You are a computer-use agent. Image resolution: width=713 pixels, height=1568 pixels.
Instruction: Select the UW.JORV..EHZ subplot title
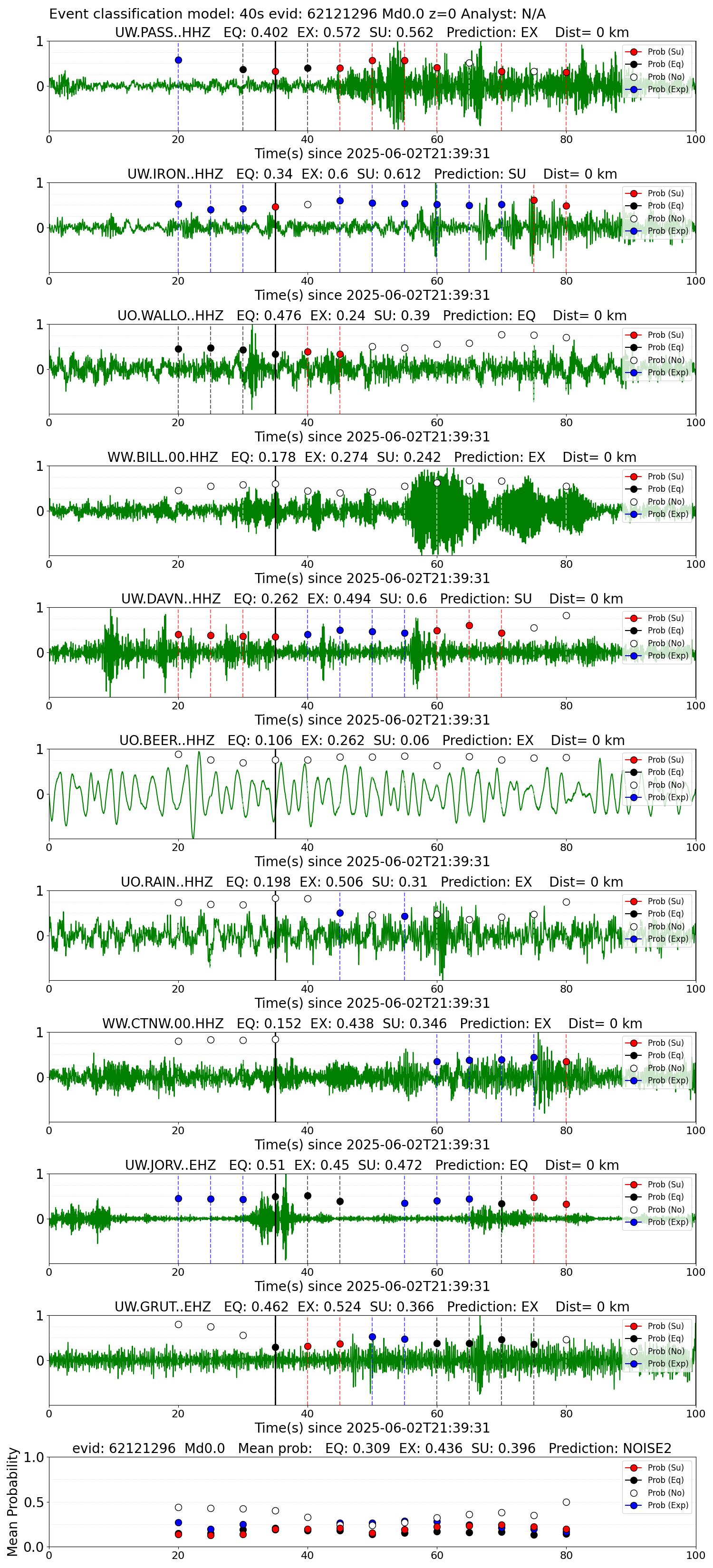372,1165
